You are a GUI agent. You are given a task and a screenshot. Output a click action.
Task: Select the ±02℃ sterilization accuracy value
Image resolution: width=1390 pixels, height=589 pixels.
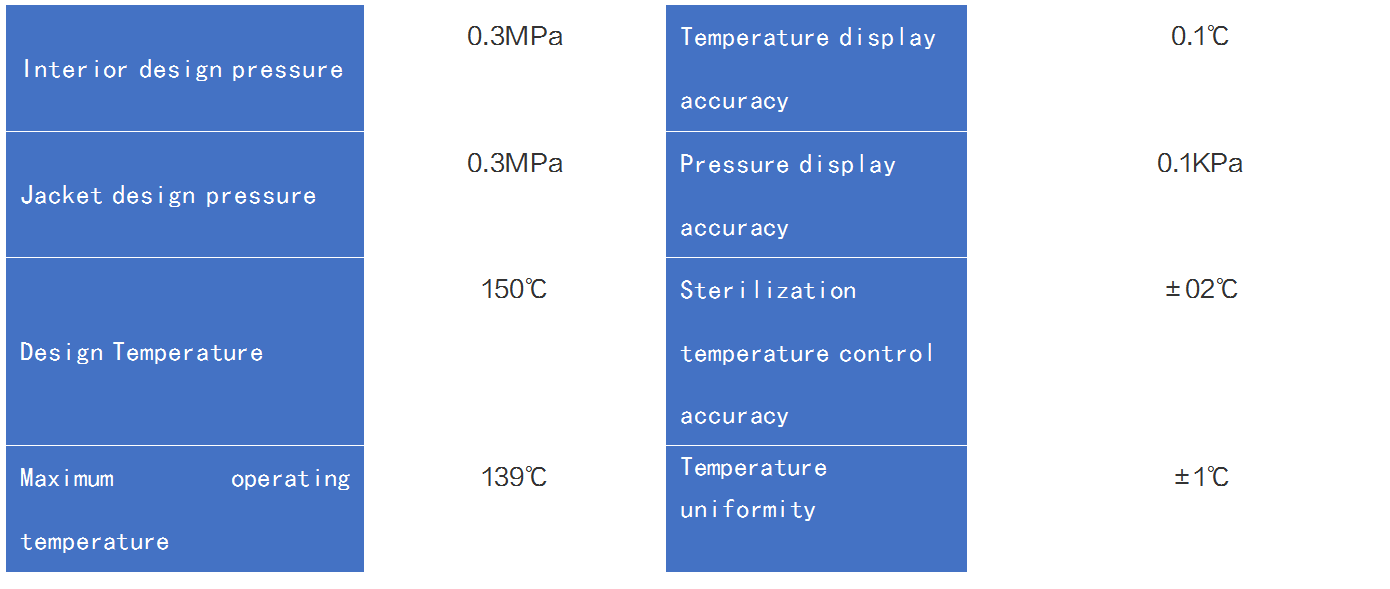pyautogui.click(x=1201, y=290)
